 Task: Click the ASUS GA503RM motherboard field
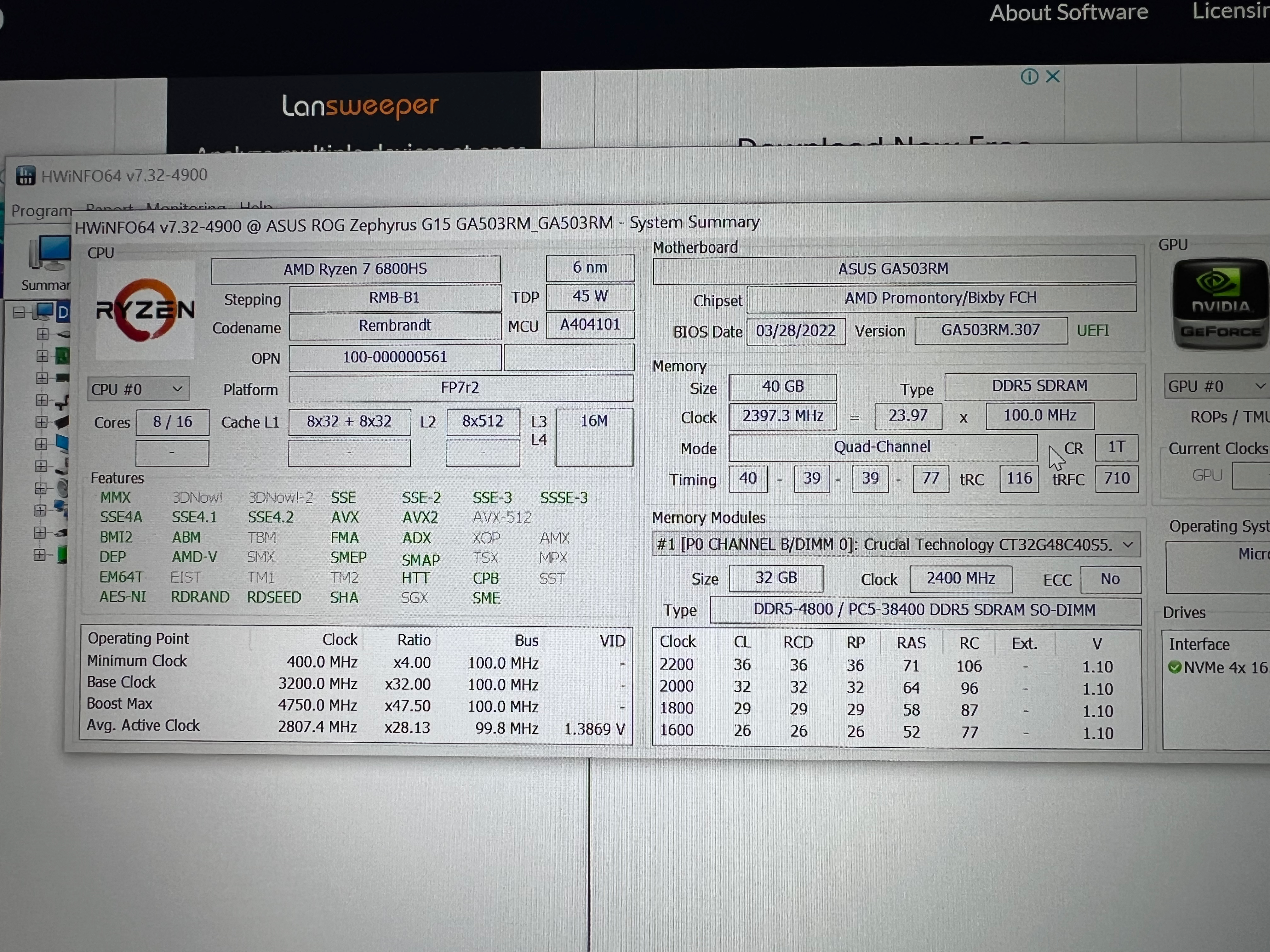[894, 269]
